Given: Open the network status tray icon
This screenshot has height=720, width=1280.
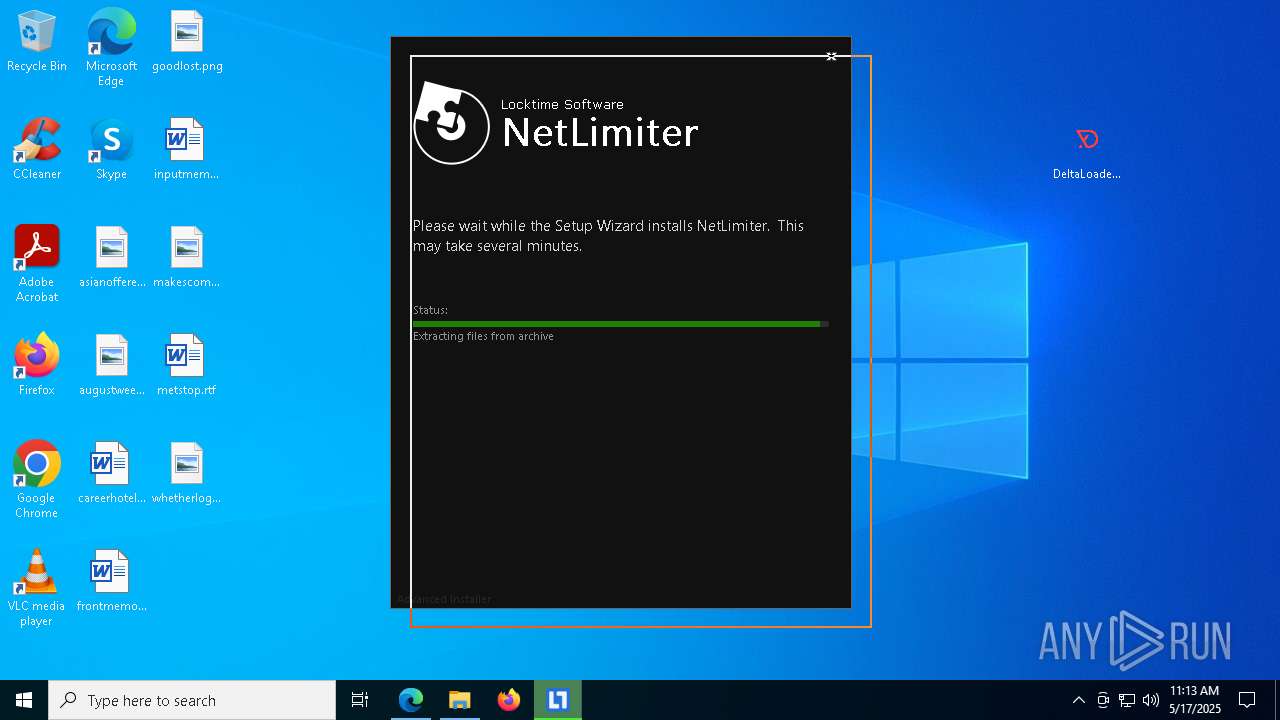Looking at the screenshot, I should click(1127, 700).
